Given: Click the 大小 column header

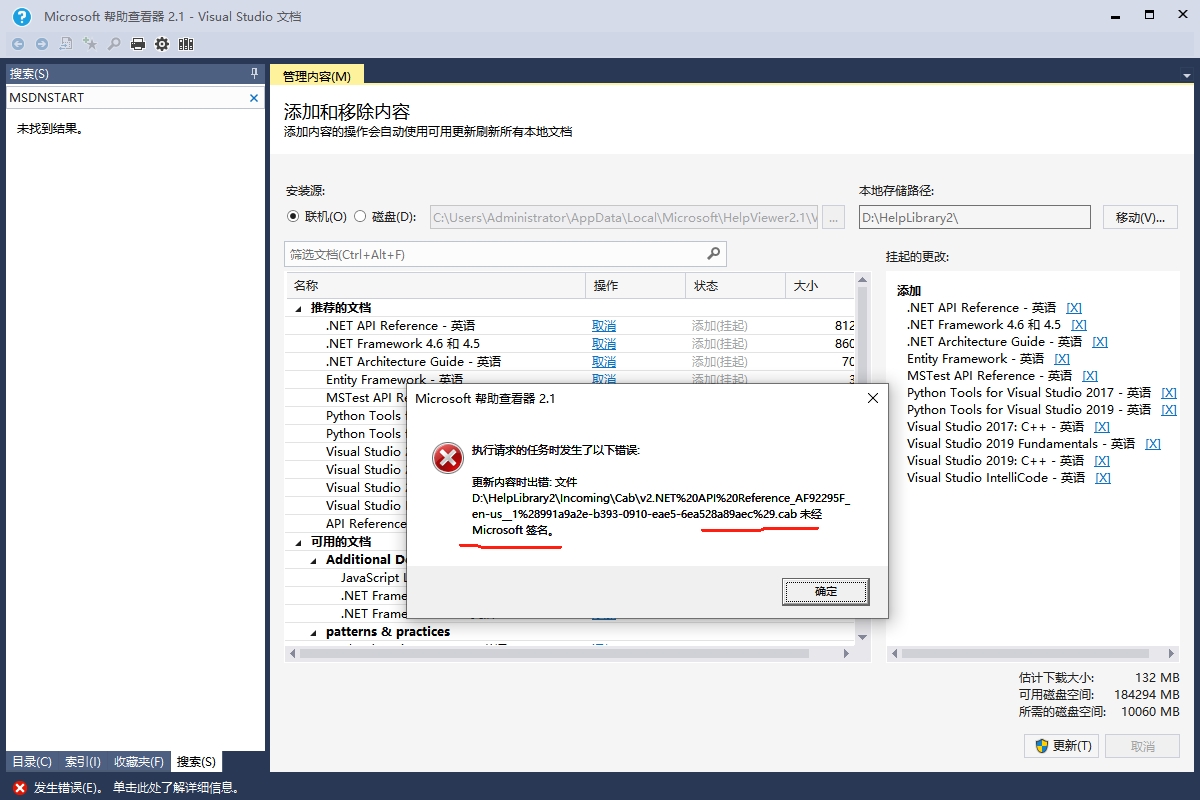Looking at the screenshot, I should pos(820,286).
